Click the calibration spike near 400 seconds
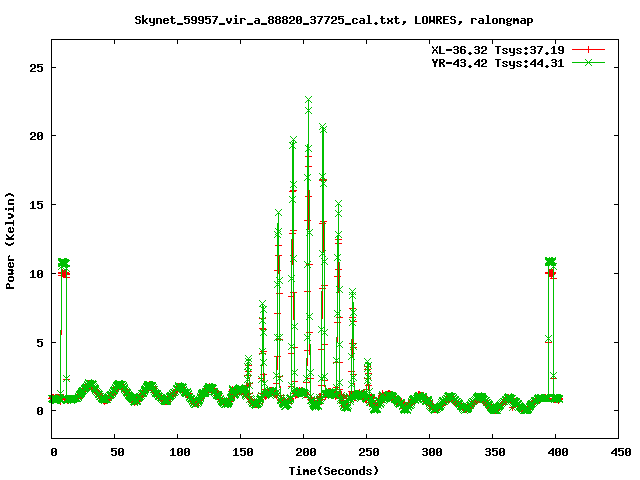This screenshot has width=640, height=480. click(551, 327)
